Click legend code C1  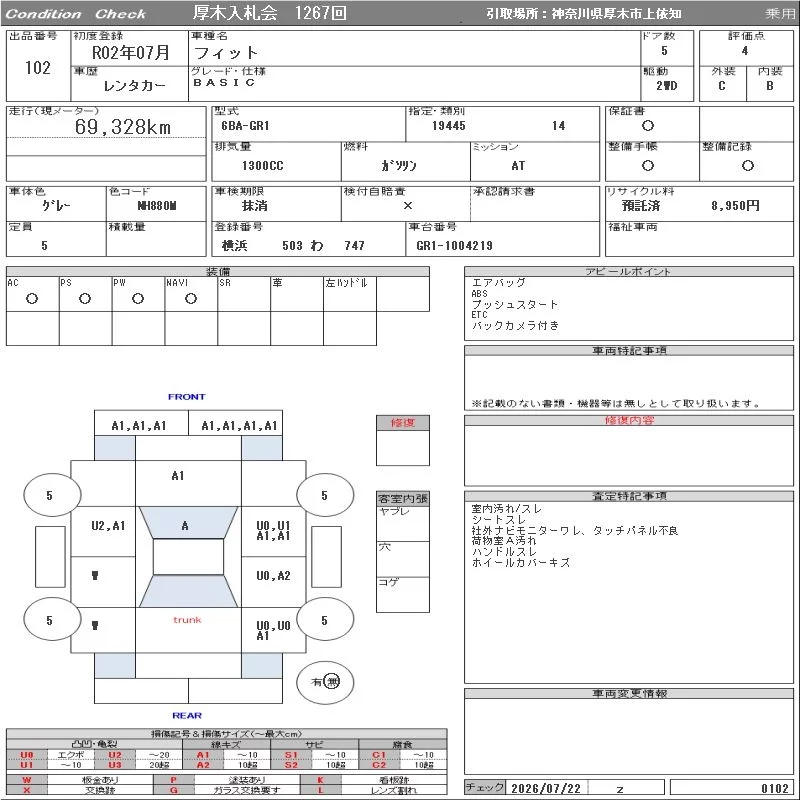[379, 755]
